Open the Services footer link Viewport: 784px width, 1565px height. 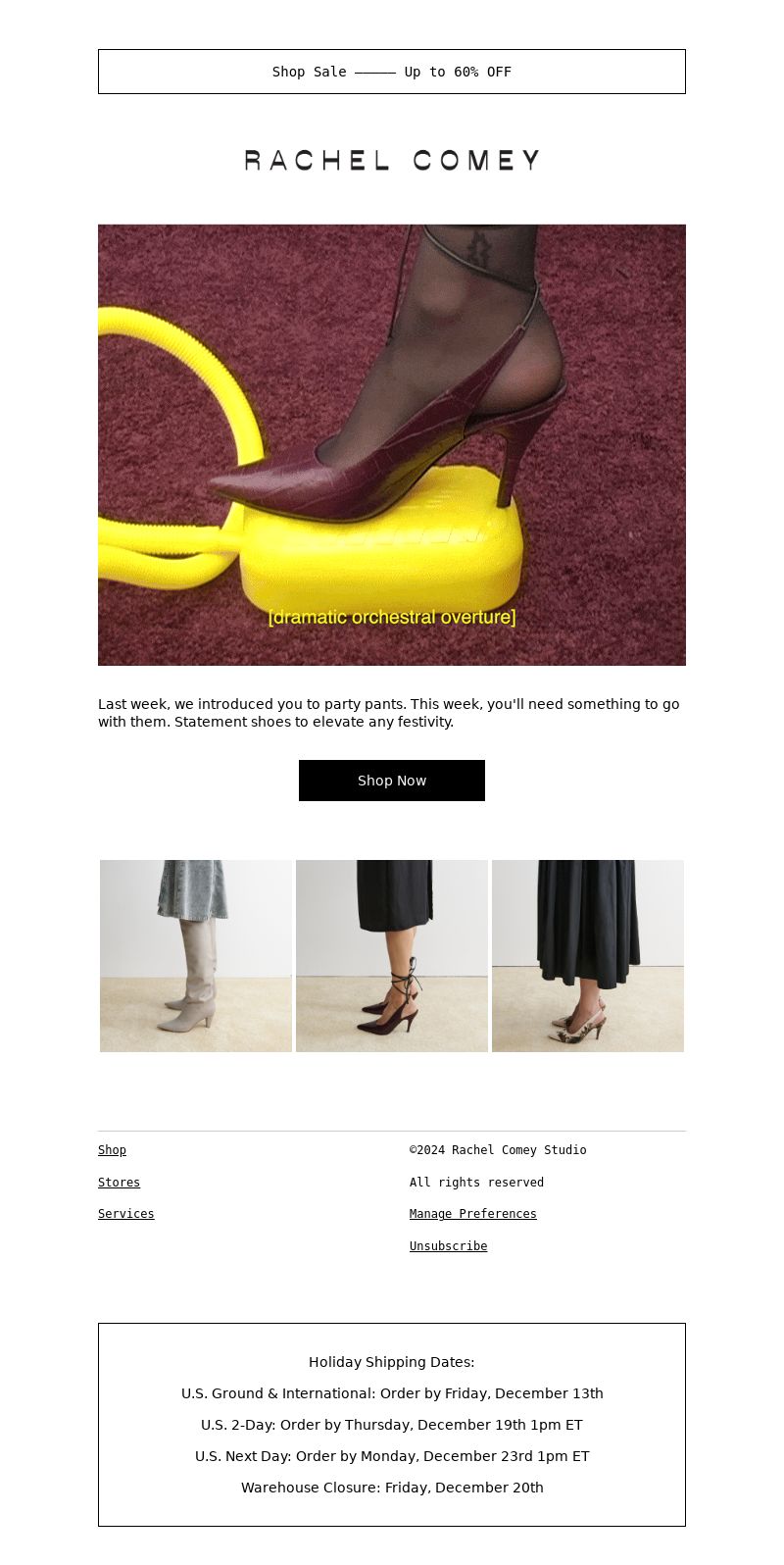point(126,1214)
